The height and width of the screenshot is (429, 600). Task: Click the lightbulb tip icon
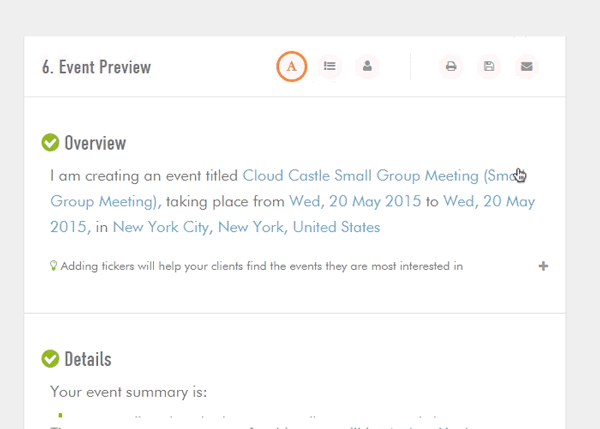tap(53, 266)
